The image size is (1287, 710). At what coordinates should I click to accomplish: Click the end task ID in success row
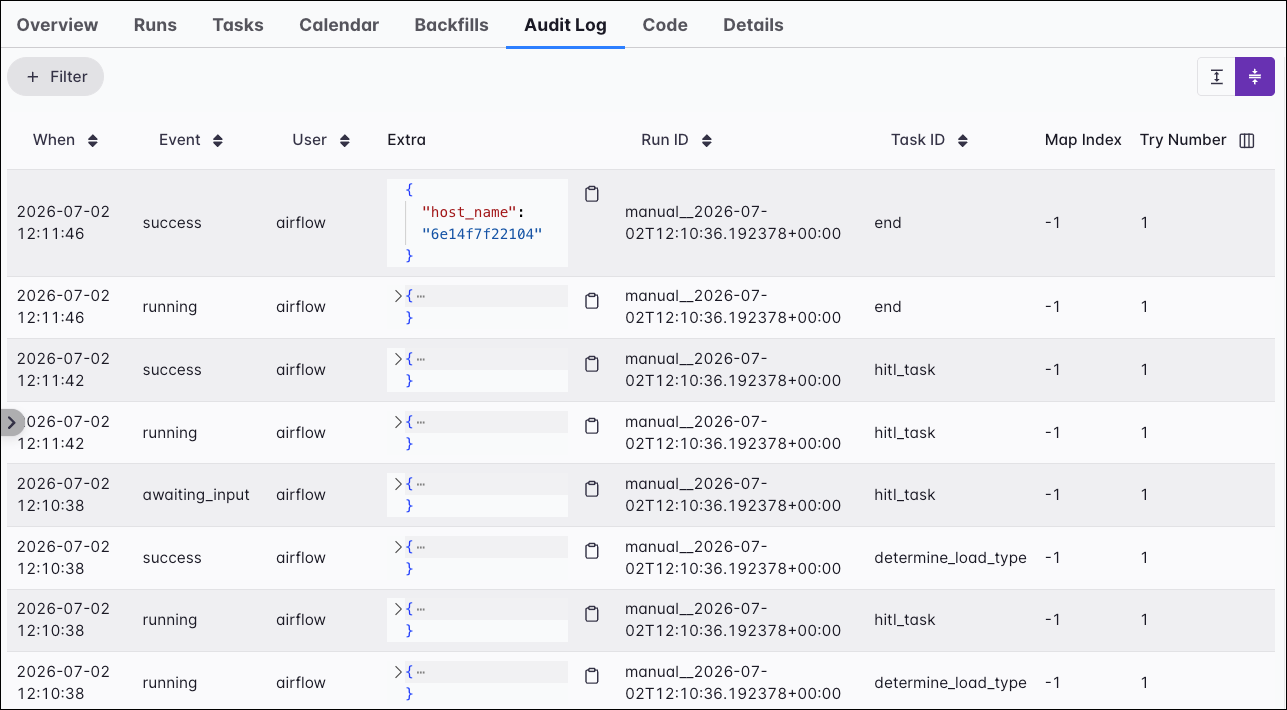pyautogui.click(x=888, y=223)
